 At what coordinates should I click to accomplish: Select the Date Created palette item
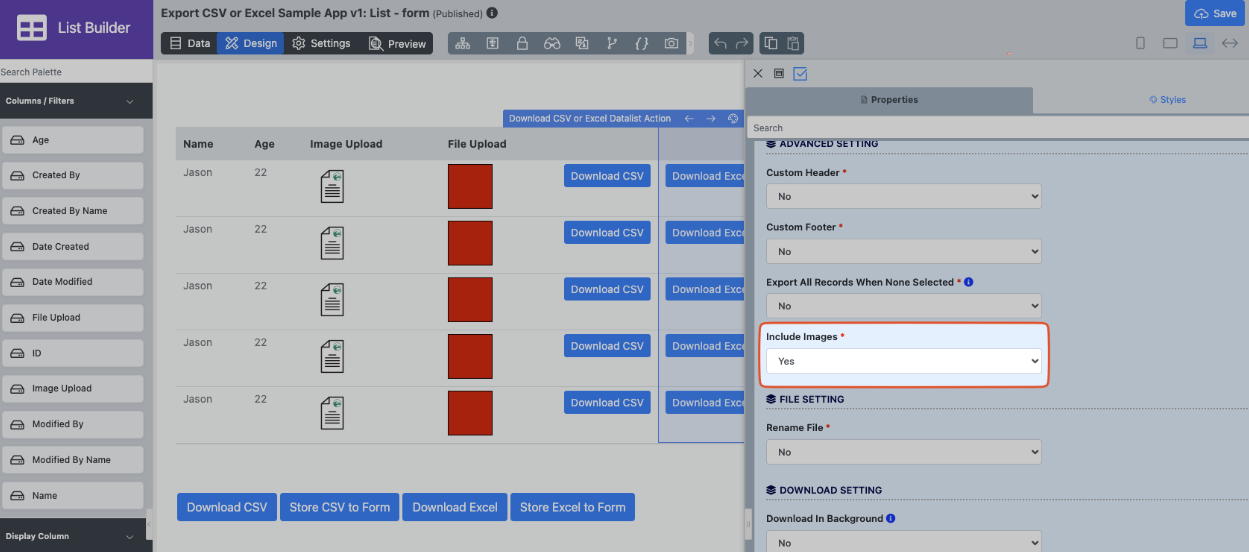point(73,247)
